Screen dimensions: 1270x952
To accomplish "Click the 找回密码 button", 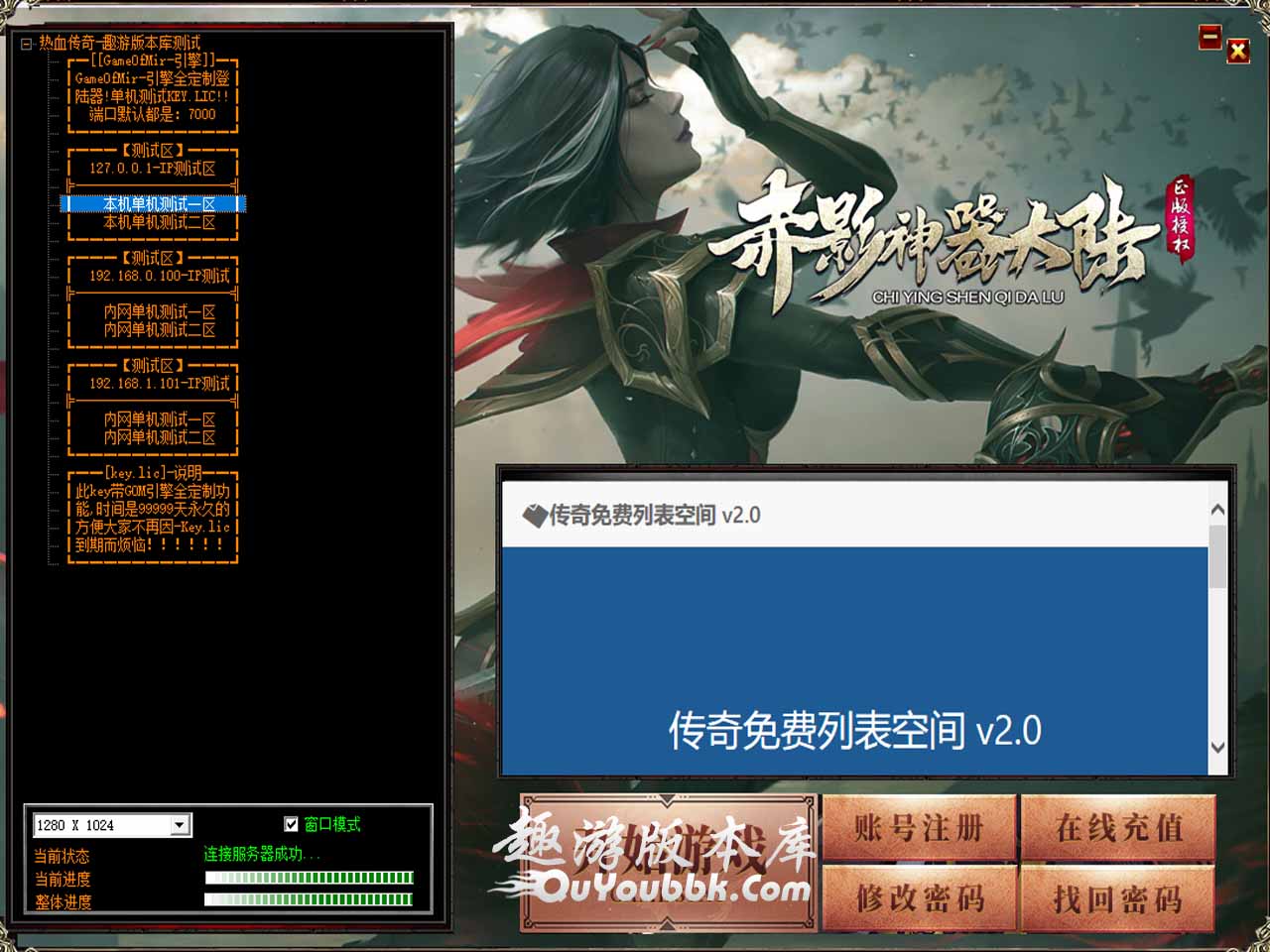I will pyautogui.click(x=1118, y=898).
